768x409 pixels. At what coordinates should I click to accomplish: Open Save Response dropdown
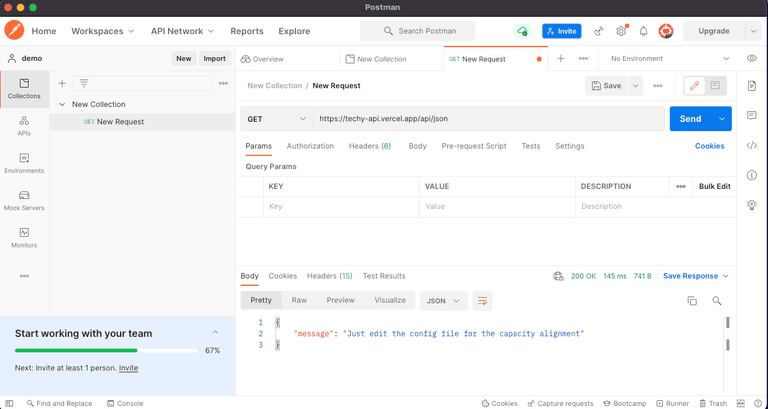(696, 276)
